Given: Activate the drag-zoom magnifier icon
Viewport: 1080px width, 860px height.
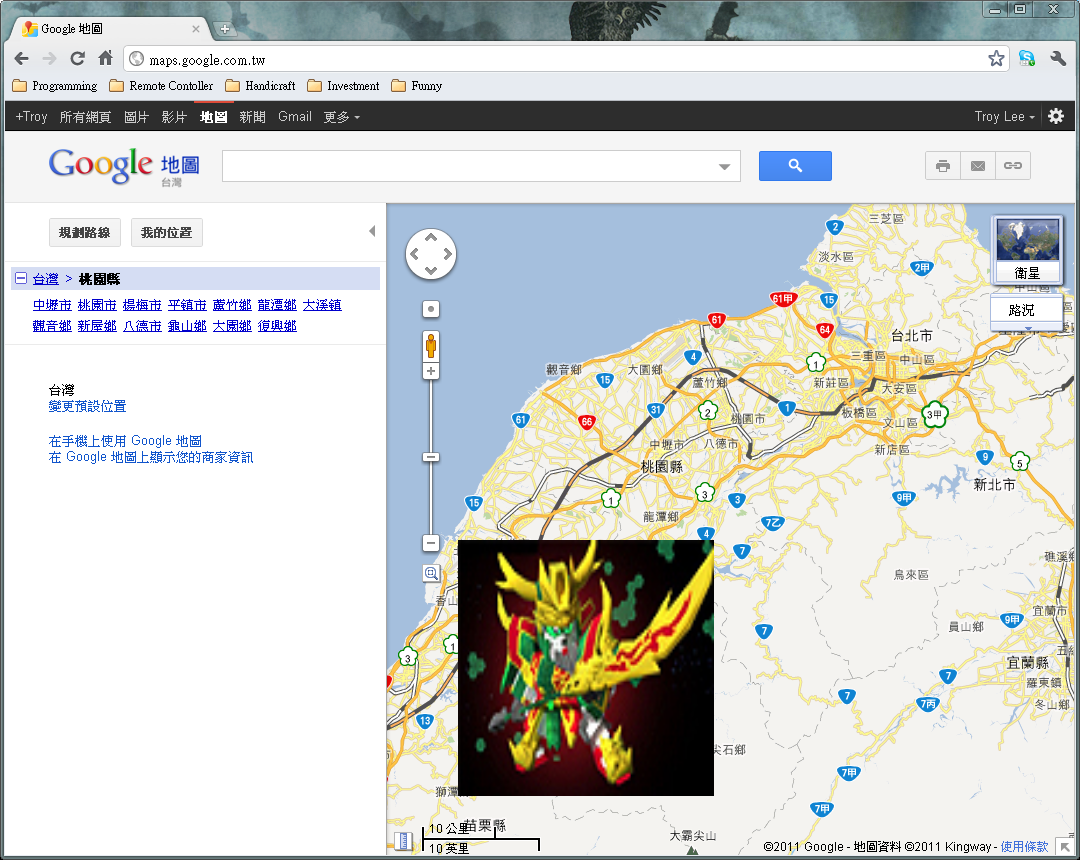Looking at the screenshot, I should coord(431,573).
